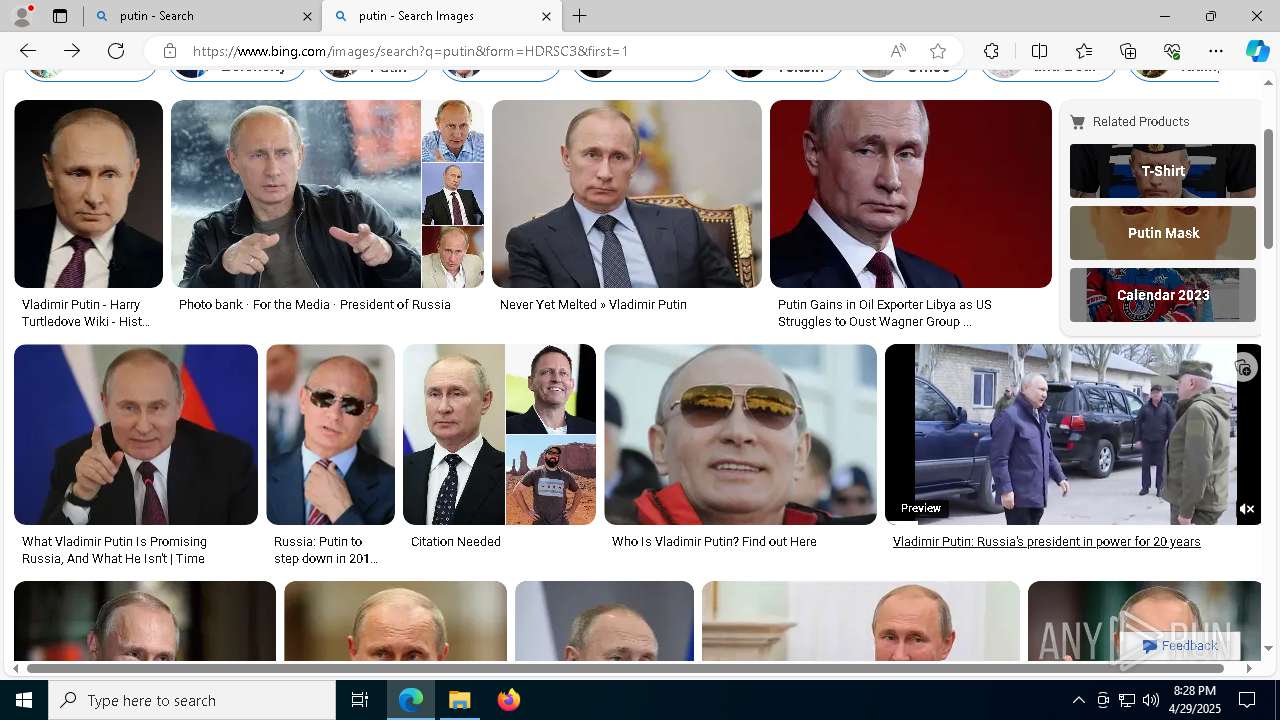View site information lock icon

[170, 51]
